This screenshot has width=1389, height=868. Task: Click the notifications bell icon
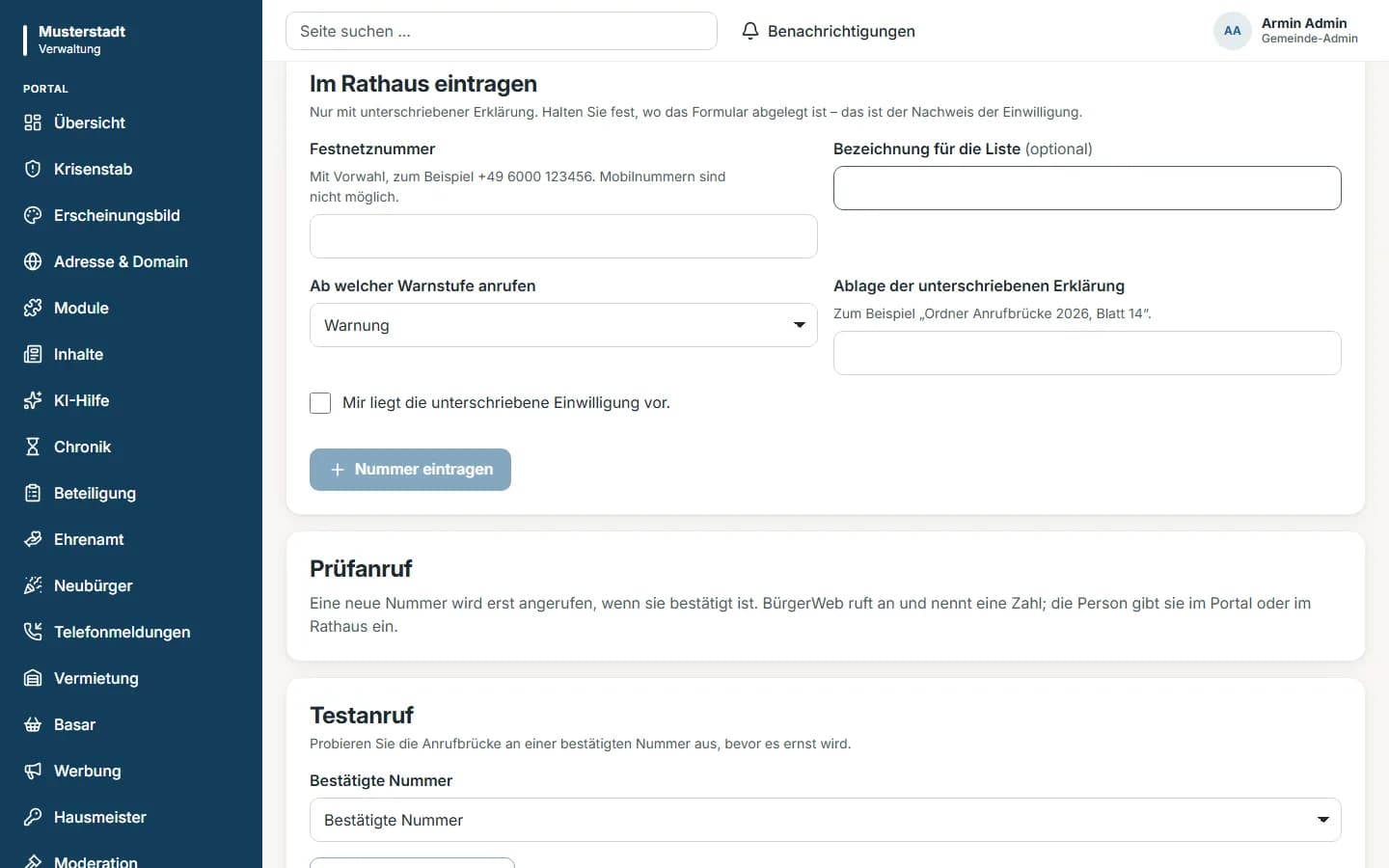pyautogui.click(x=750, y=31)
